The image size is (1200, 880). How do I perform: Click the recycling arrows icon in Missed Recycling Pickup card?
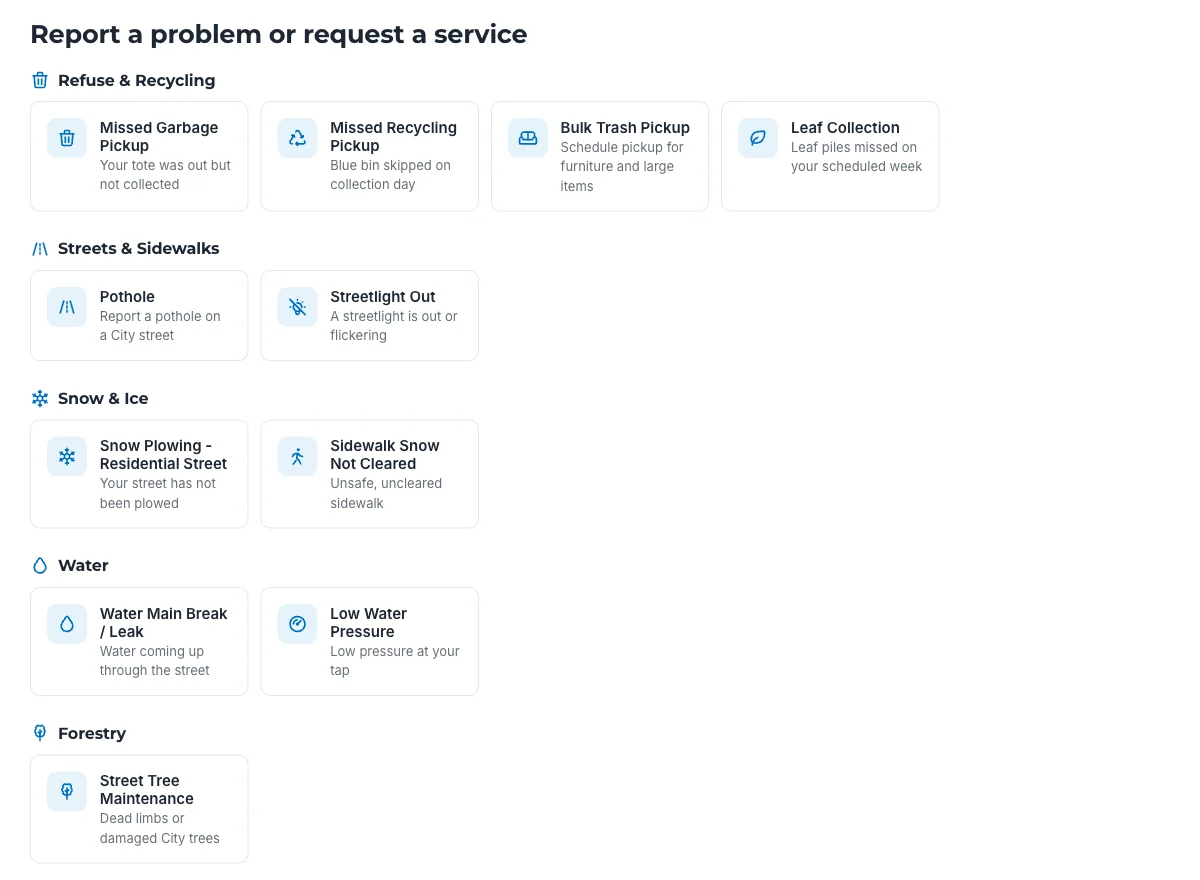tap(297, 138)
